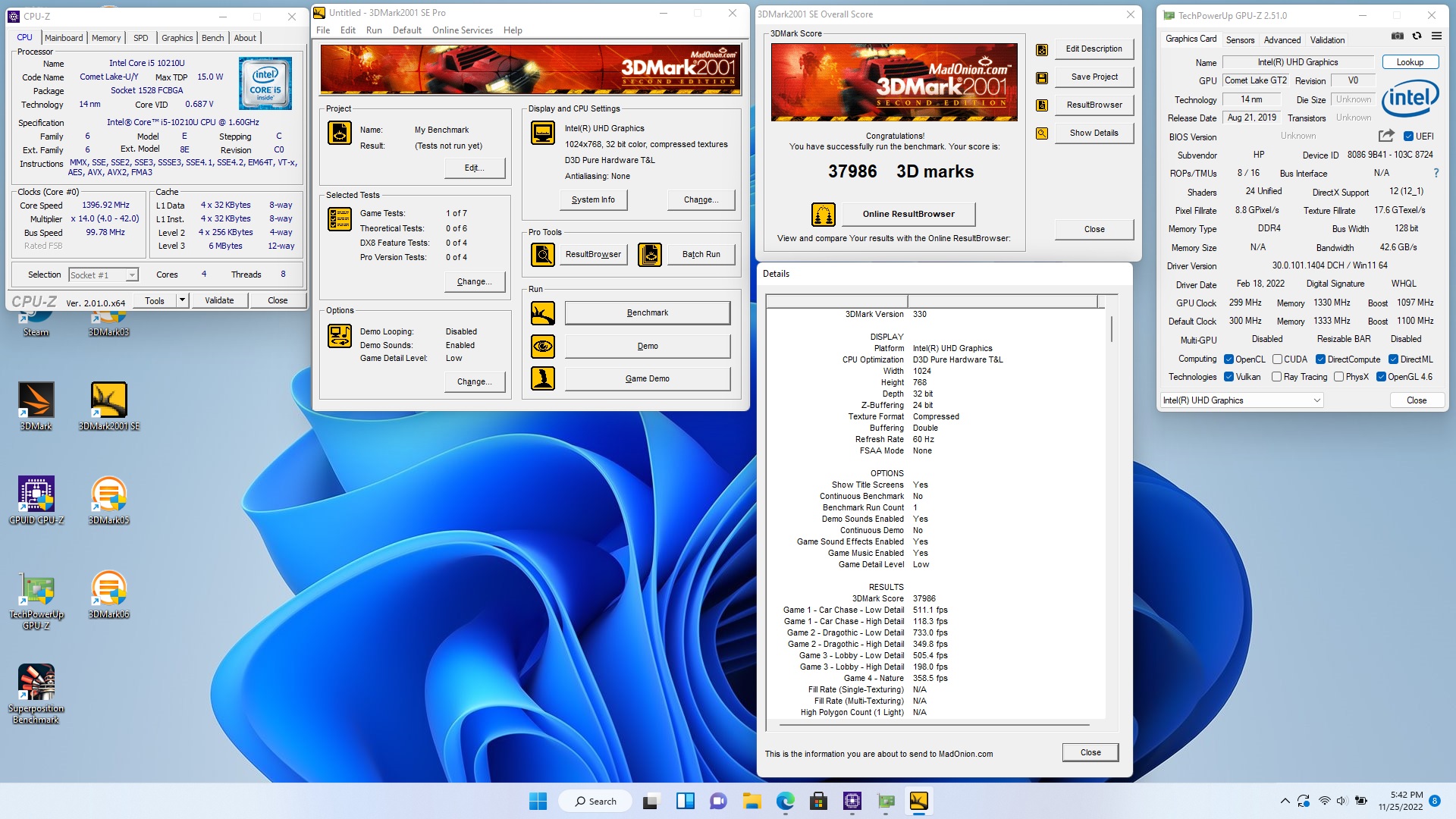Image resolution: width=1456 pixels, height=819 pixels.
Task: Switch to the Mainboard tab in CPU-Z
Action: pyautogui.click(x=64, y=38)
